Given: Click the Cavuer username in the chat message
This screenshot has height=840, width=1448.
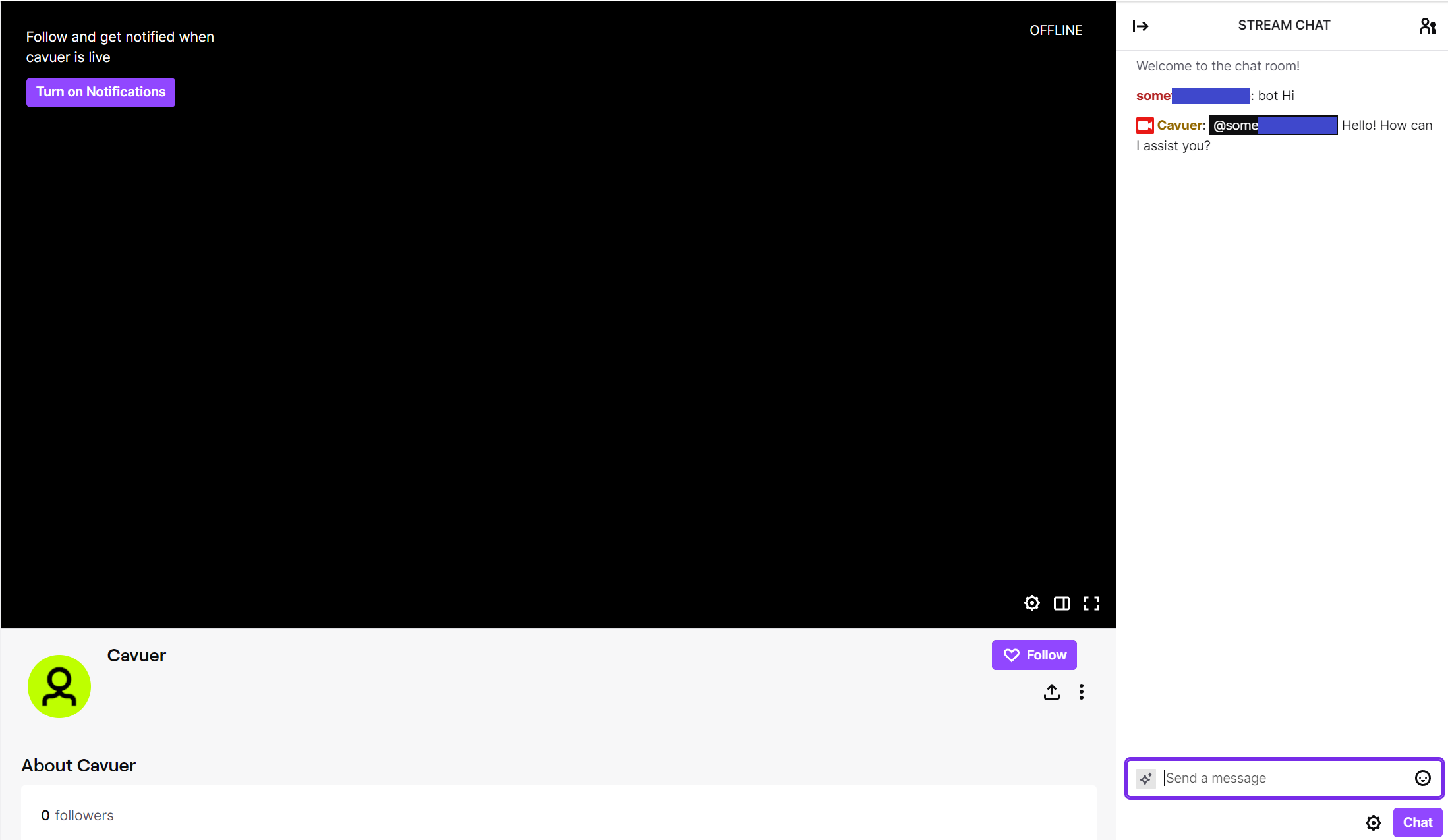Looking at the screenshot, I should [x=1179, y=125].
